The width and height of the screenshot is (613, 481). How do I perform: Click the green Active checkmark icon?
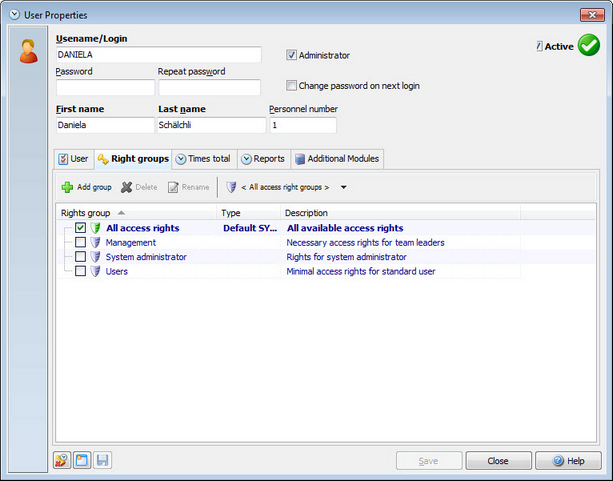pyautogui.click(x=589, y=45)
